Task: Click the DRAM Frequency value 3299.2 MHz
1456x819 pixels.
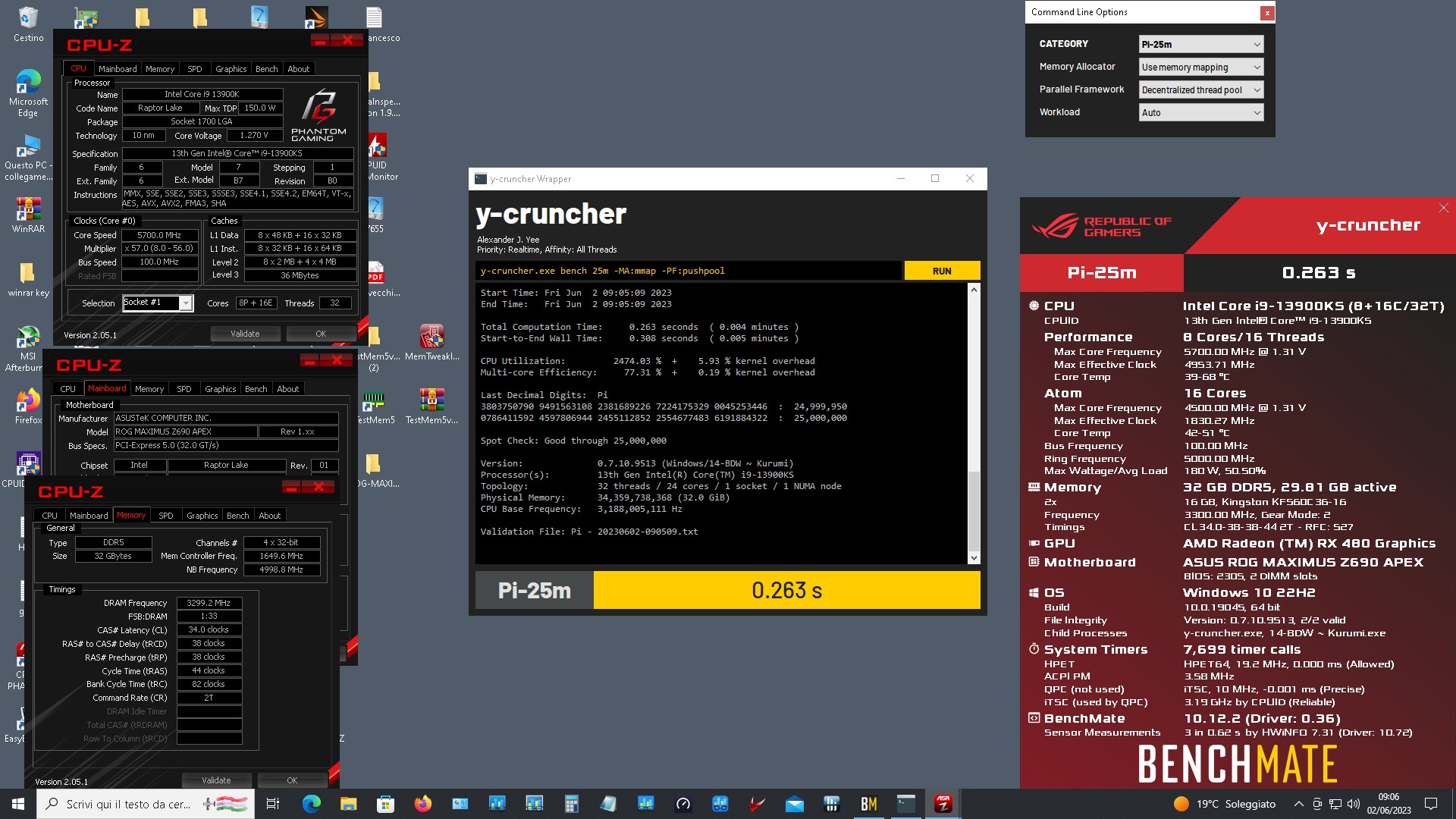Action: pos(209,603)
